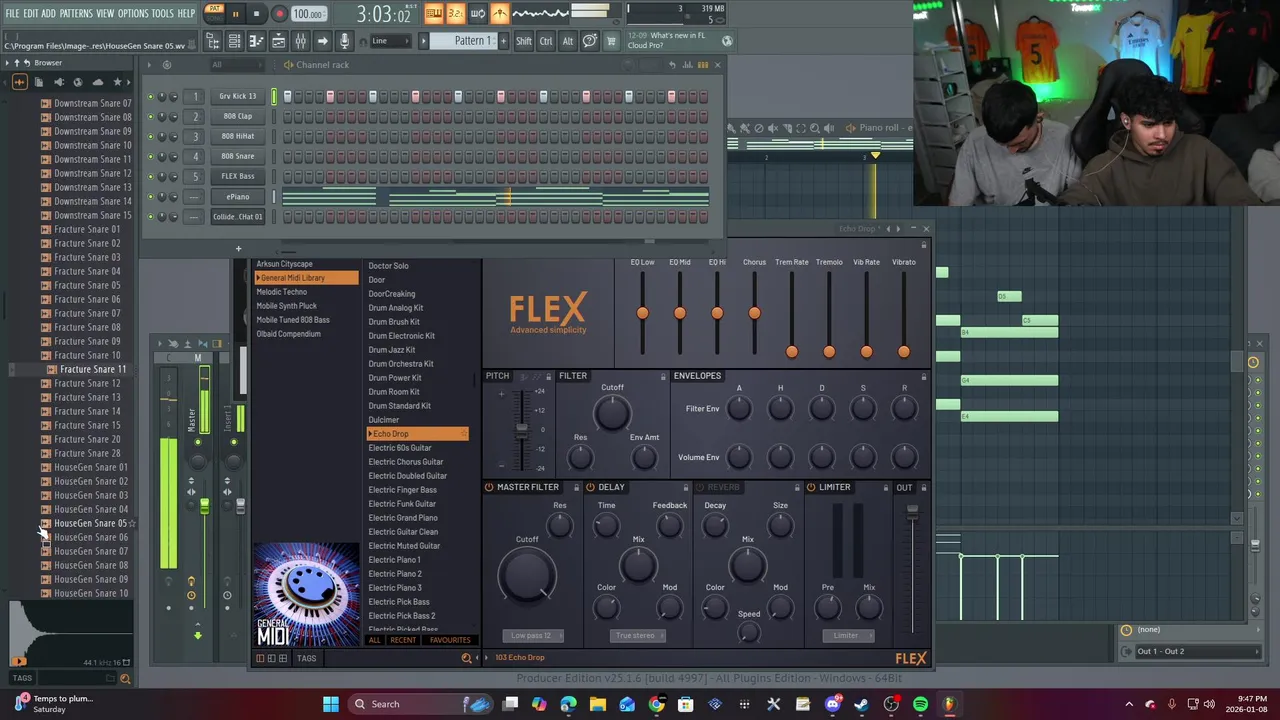Select Melodic Techno pack in FLEX
This screenshot has height=720, width=1280.
tap(281, 292)
